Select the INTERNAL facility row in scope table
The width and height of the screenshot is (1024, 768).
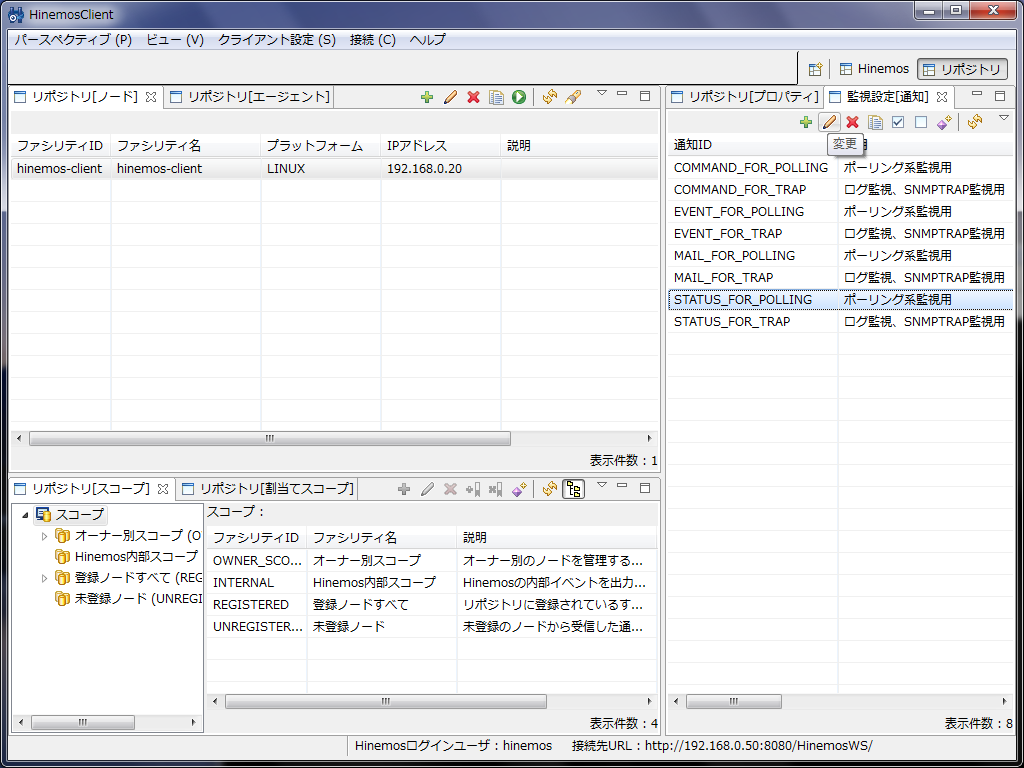(432, 583)
